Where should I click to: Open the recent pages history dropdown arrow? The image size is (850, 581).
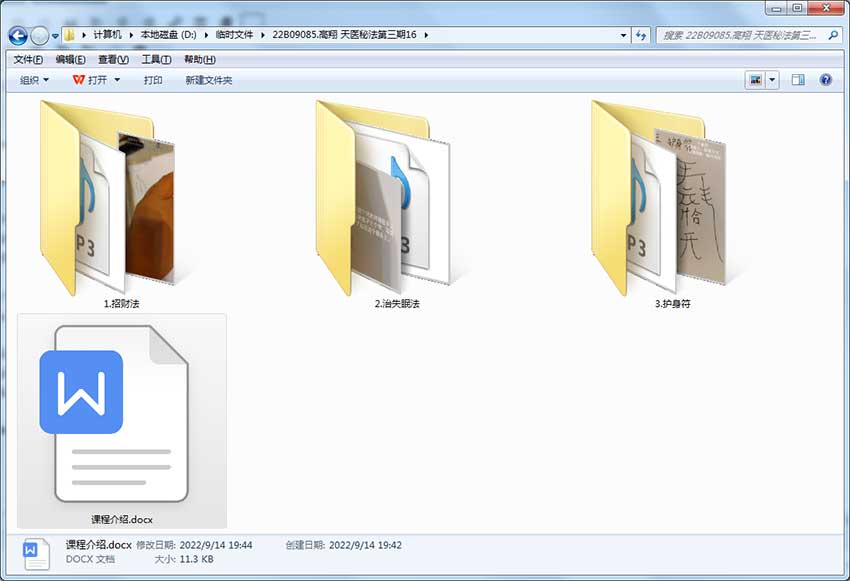tap(55, 36)
